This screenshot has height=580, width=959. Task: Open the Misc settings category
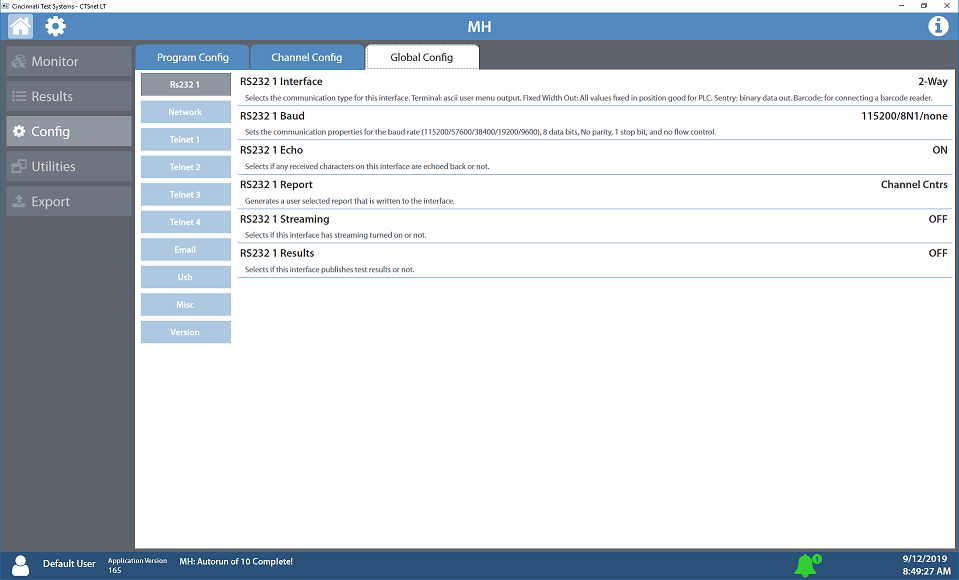(x=185, y=305)
